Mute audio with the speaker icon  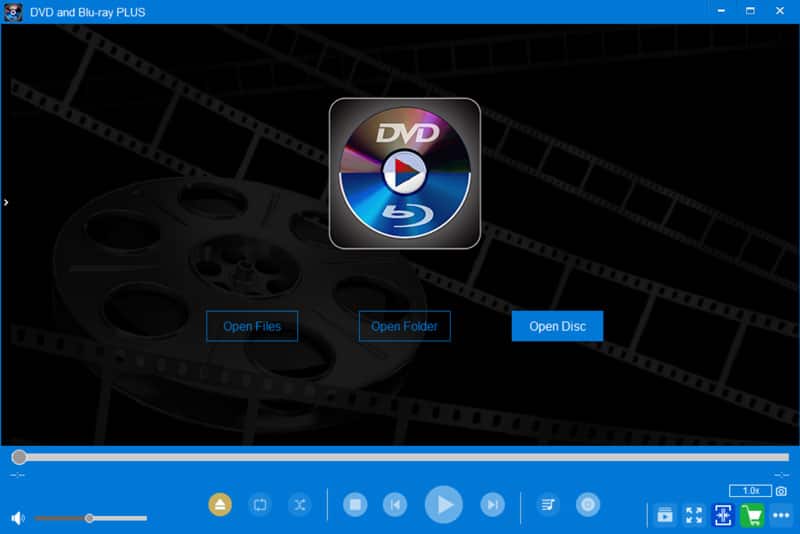17,518
